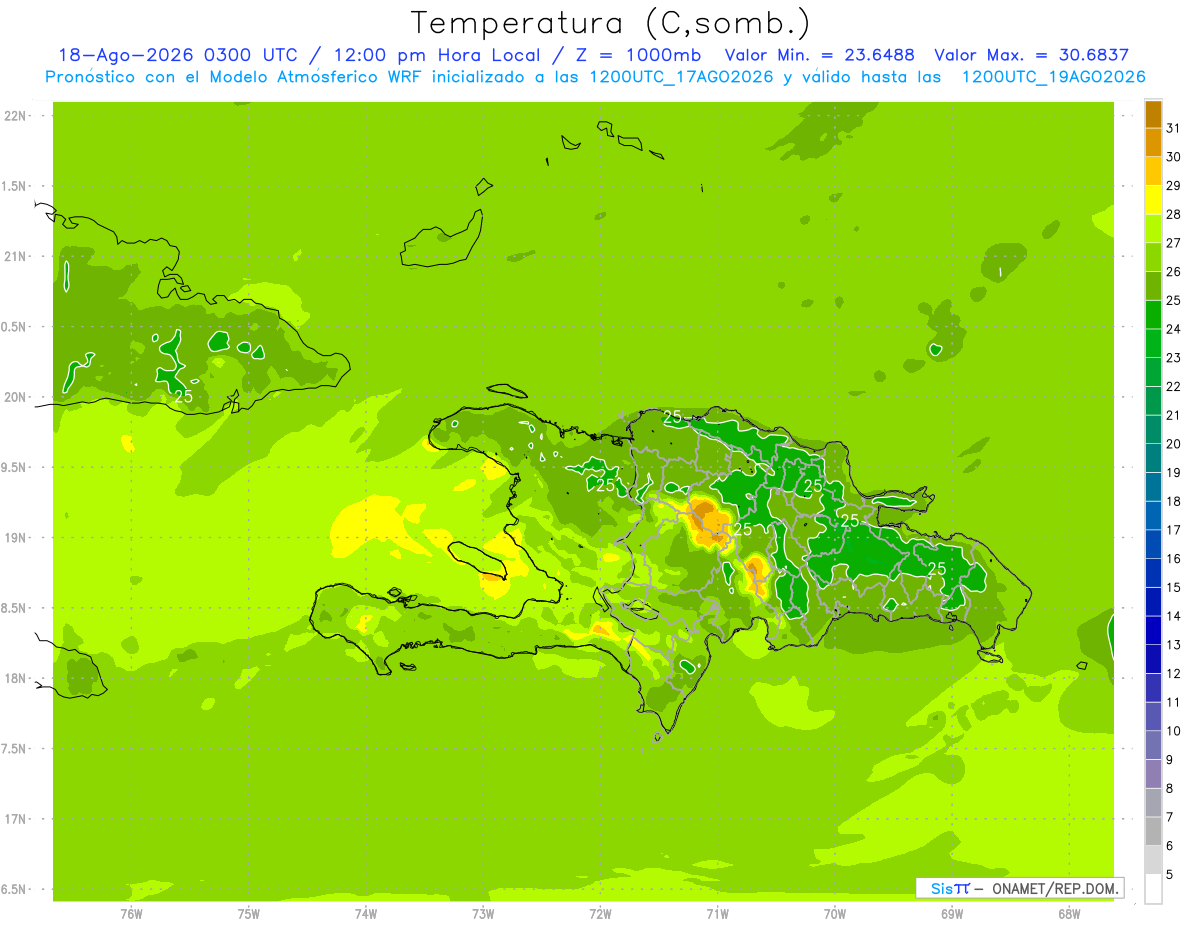Click the 74W longitude axis label
1200x927 pixels.
click(x=366, y=913)
